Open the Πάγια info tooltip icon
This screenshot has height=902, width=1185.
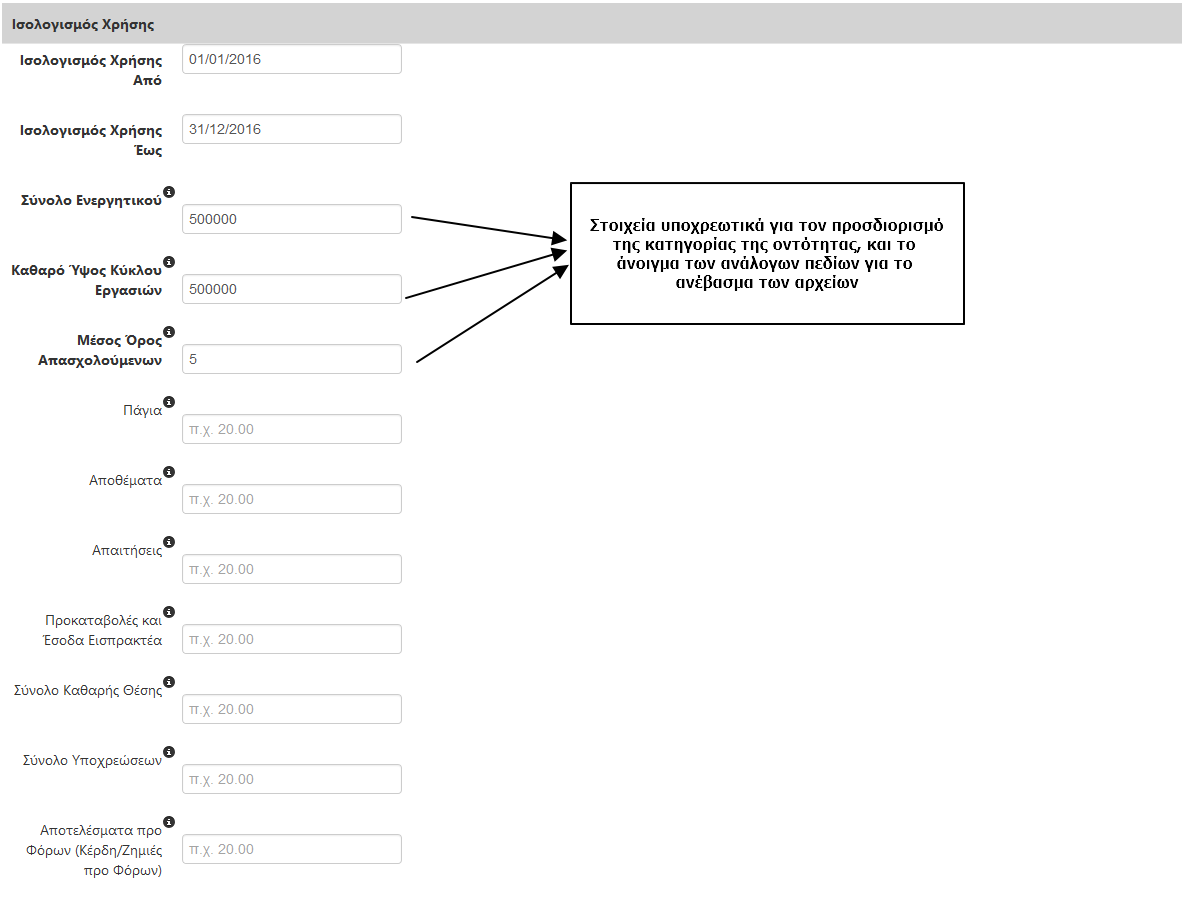tap(168, 401)
